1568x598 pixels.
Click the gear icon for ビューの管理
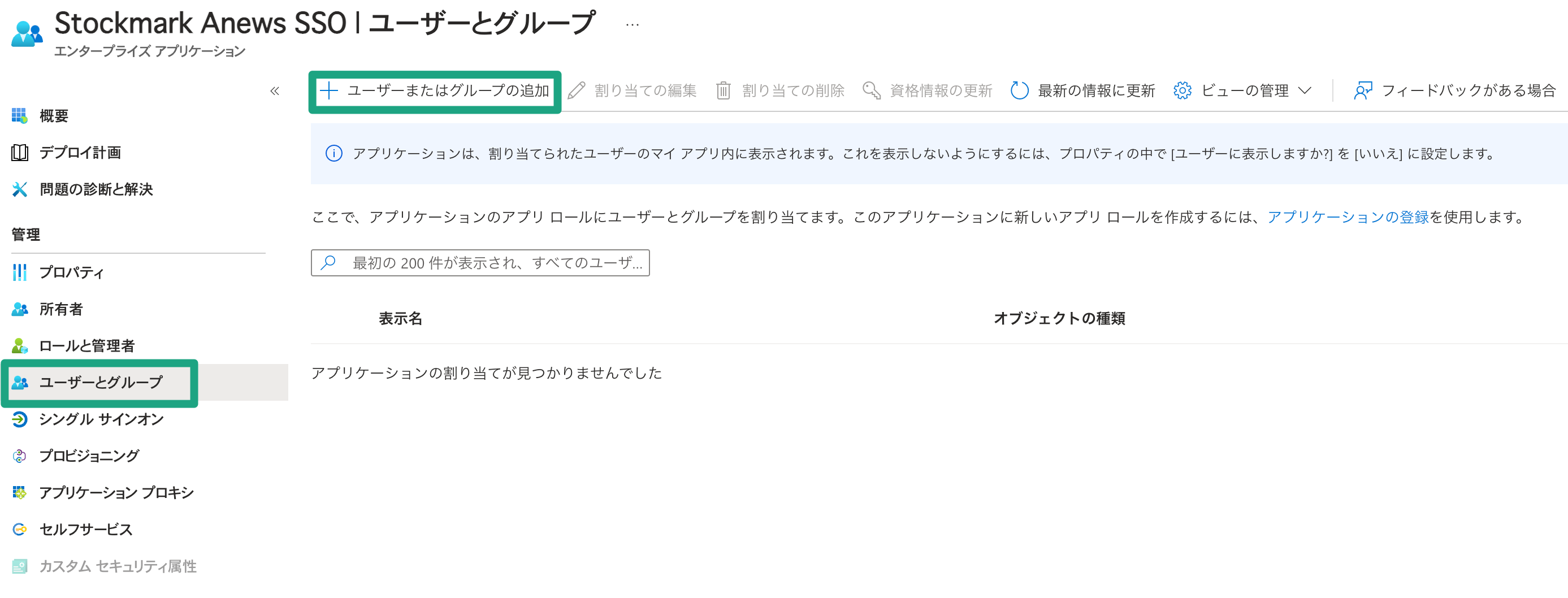pyautogui.click(x=1181, y=91)
